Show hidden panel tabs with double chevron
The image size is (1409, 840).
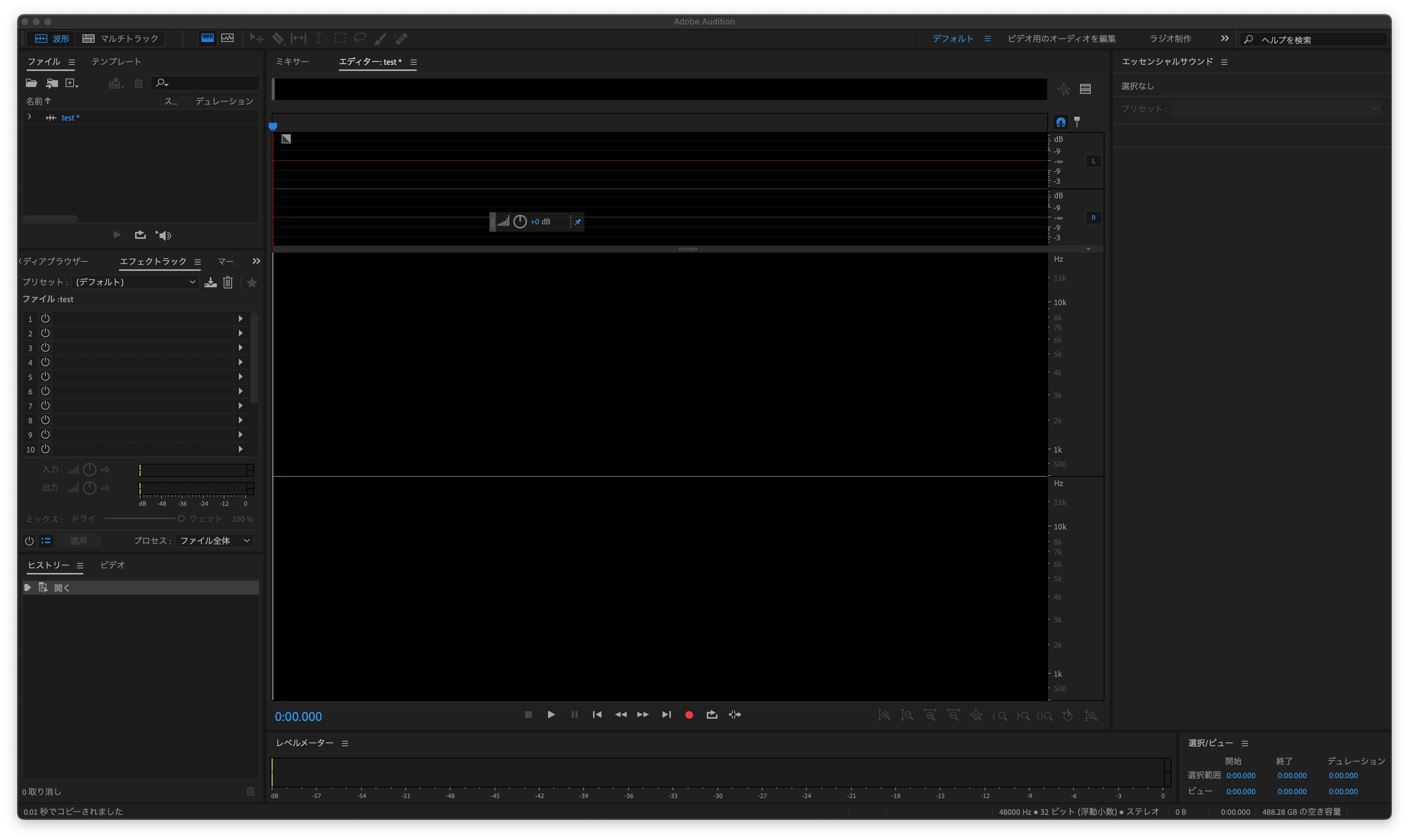pyautogui.click(x=256, y=261)
